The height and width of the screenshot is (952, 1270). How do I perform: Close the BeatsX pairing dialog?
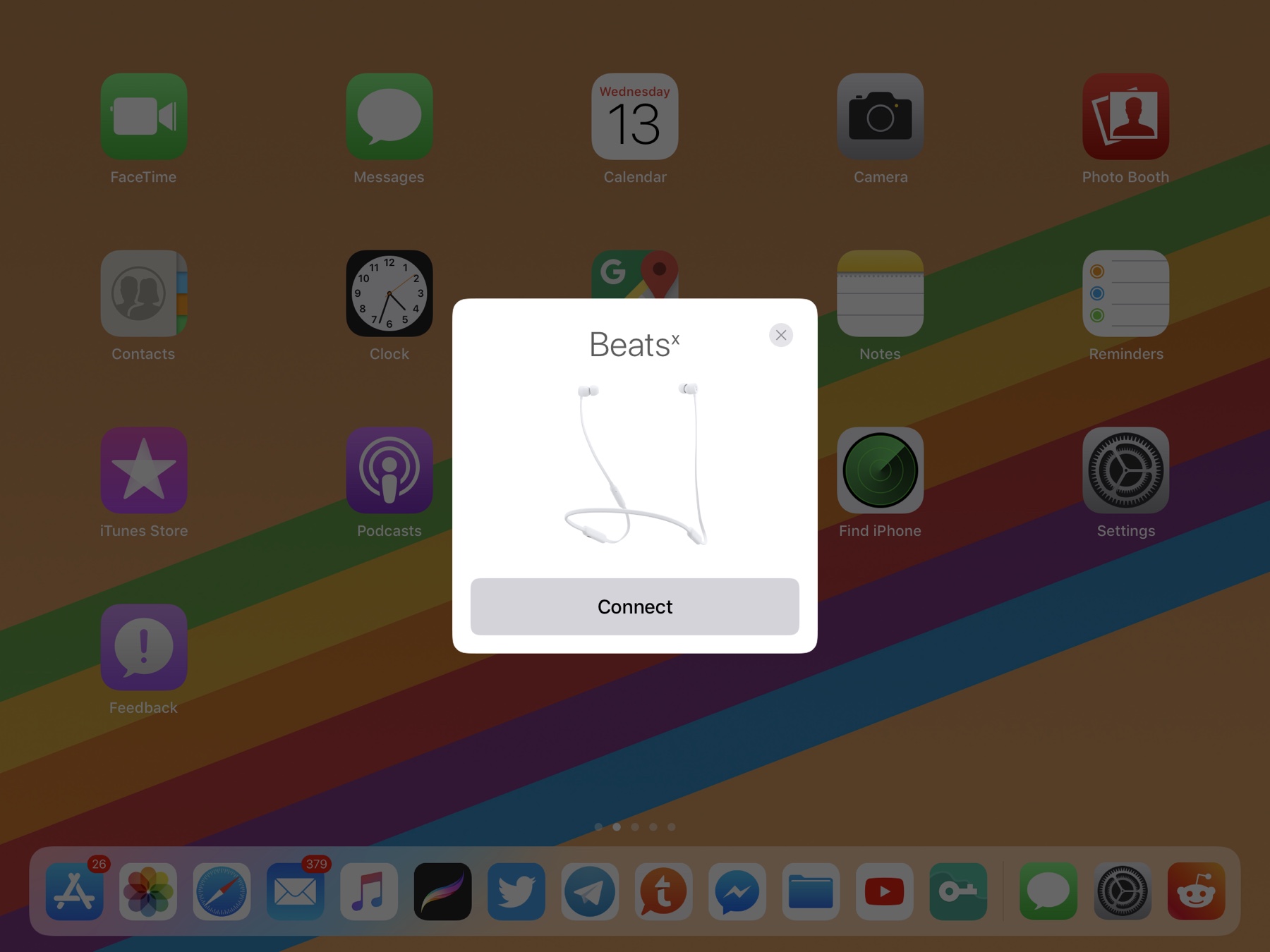780,335
